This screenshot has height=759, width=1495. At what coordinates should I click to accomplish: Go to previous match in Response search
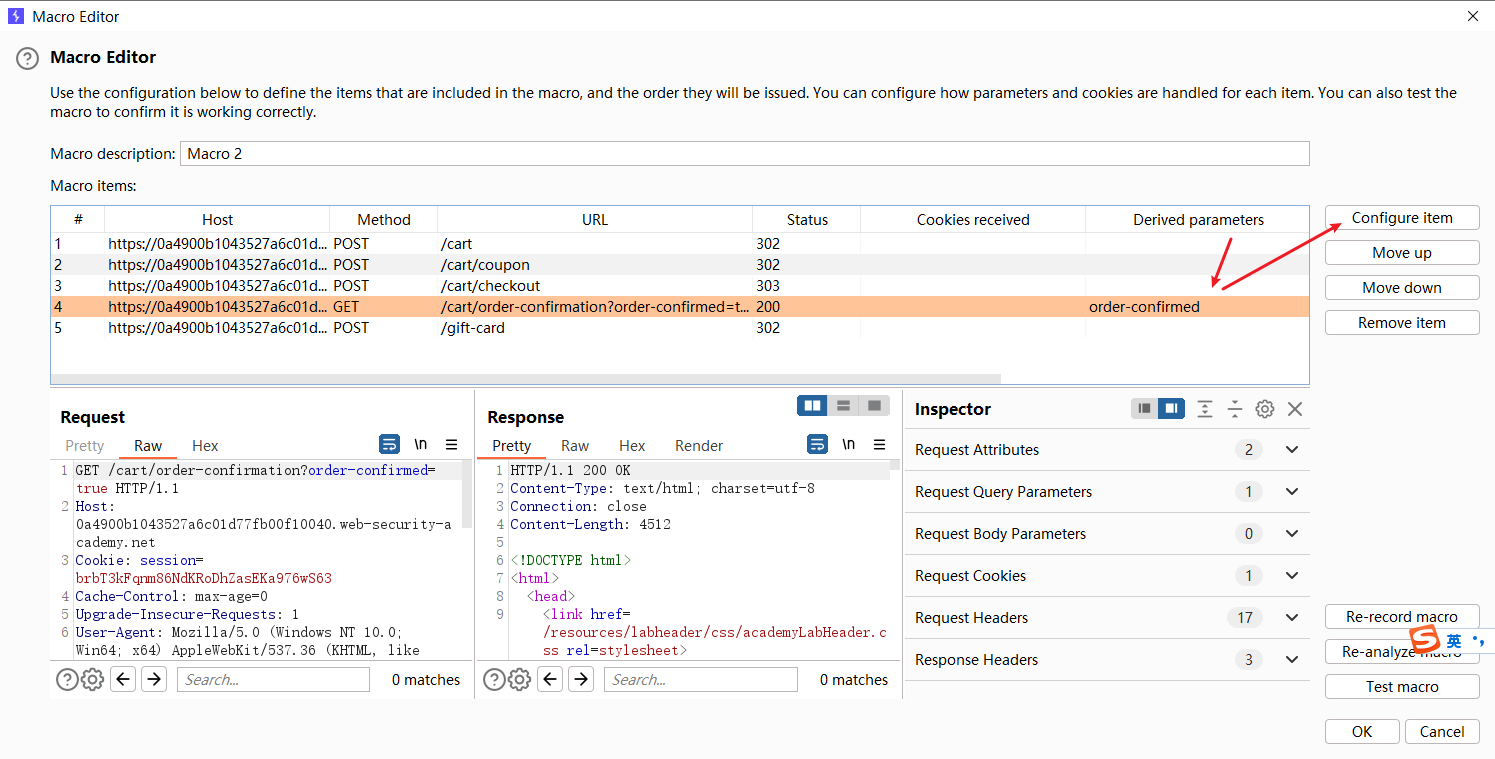click(550, 680)
